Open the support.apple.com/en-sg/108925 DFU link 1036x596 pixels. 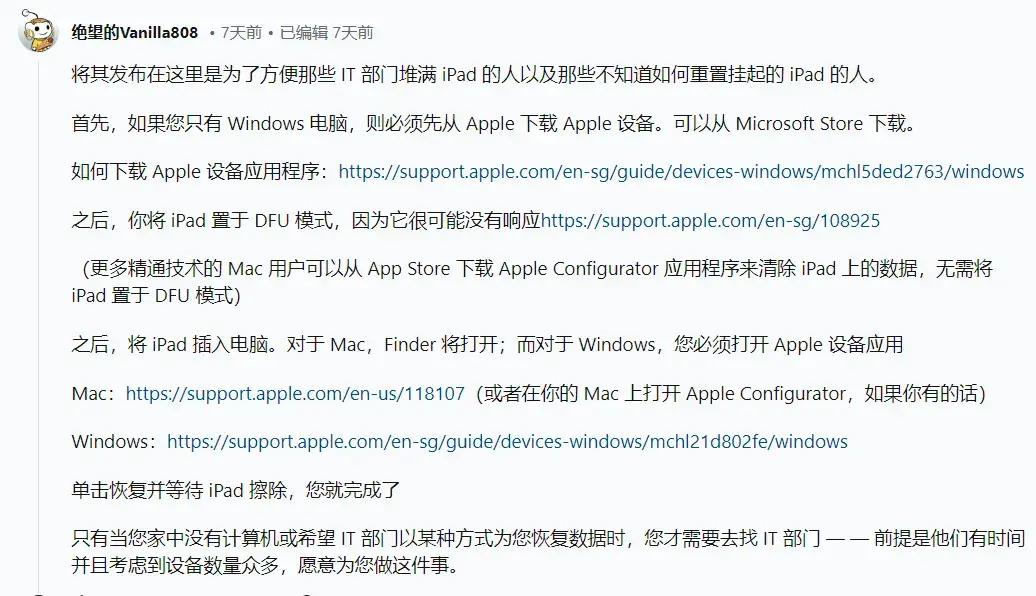710,221
